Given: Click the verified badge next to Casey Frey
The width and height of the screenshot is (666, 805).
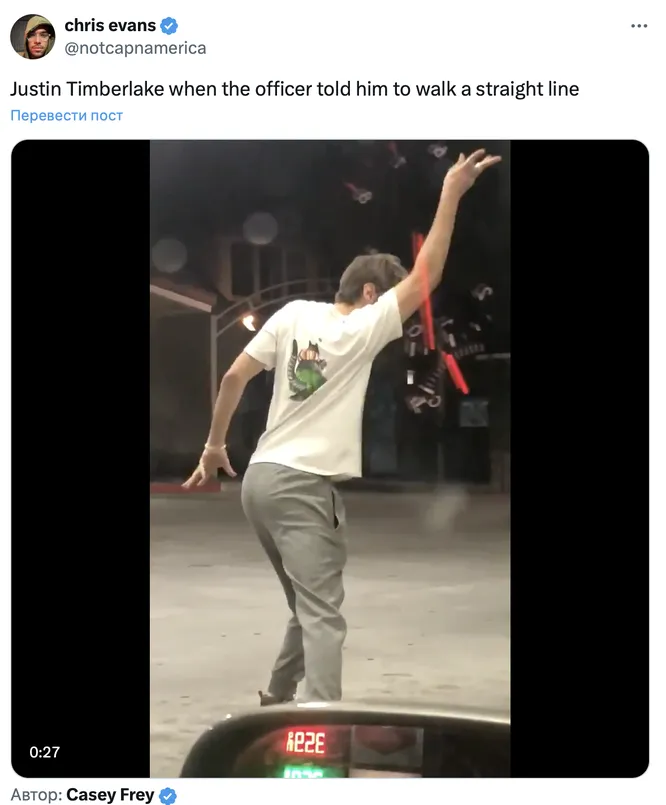Looking at the screenshot, I should (167, 795).
